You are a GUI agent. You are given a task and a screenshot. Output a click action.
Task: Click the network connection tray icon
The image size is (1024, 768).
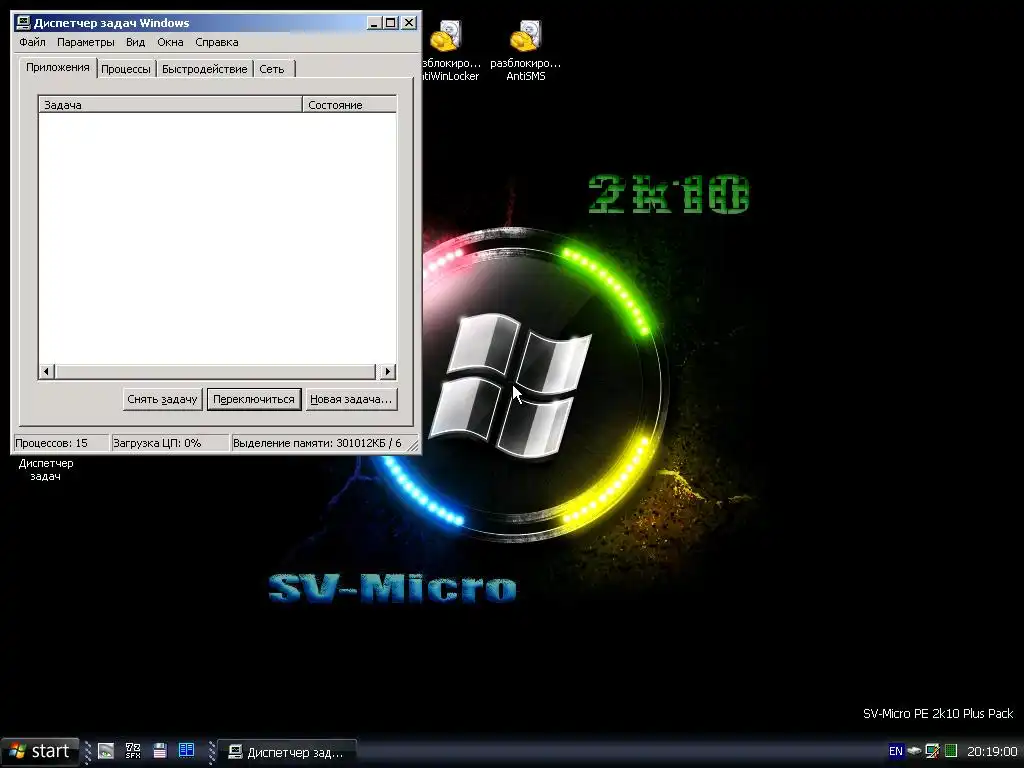pyautogui.click(x=933, y=751)
